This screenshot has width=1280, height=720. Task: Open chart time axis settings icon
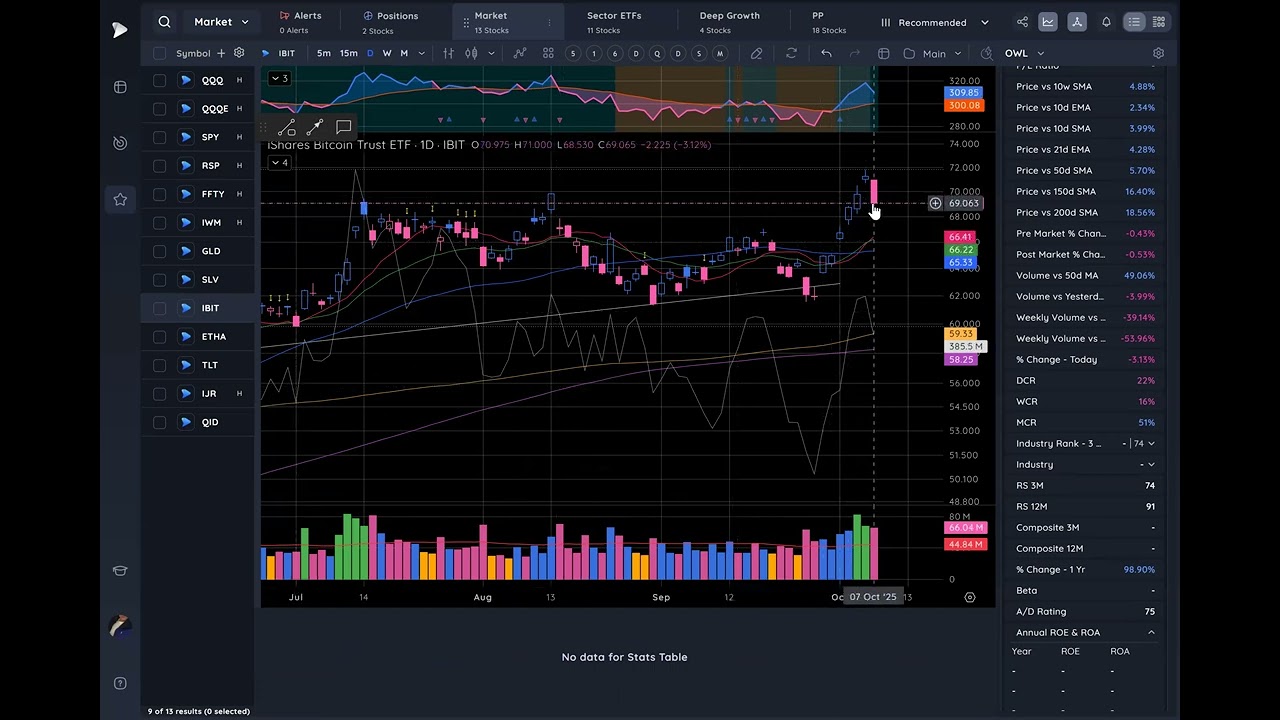(969, 597)
